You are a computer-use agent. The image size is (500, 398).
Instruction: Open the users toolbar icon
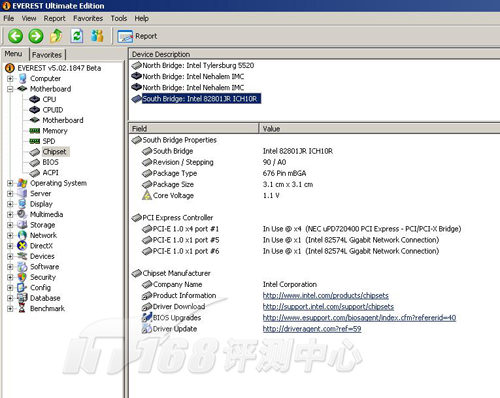click(x=97, y=36)
